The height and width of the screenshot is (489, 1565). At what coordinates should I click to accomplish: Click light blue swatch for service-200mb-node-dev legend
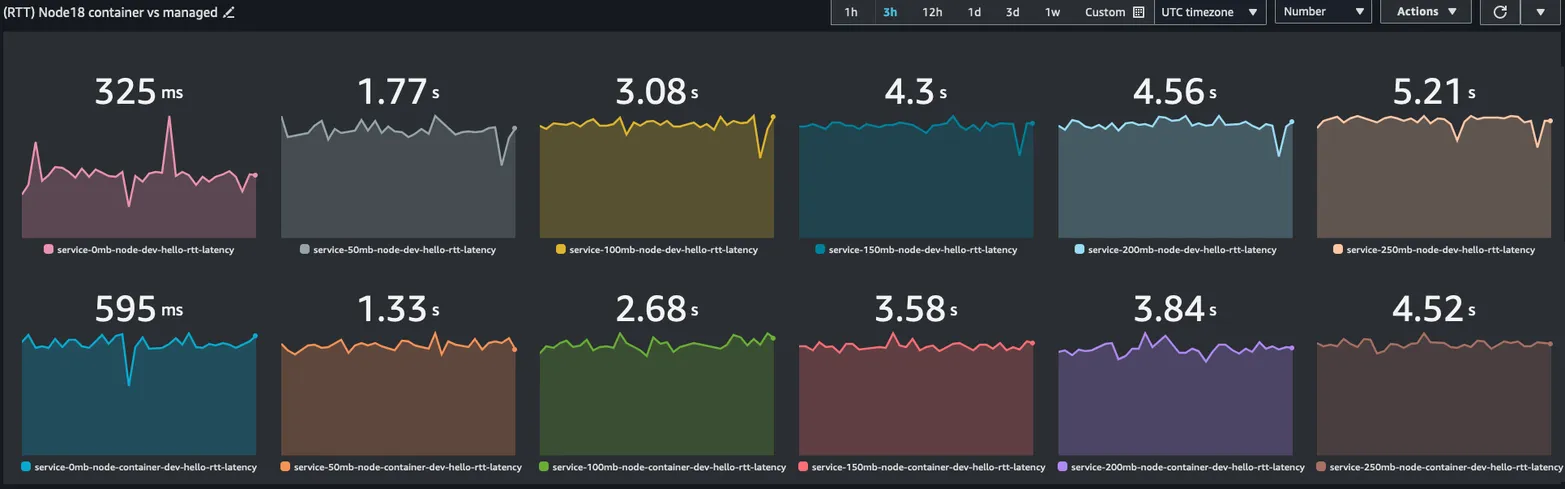tap(1080, 249)
